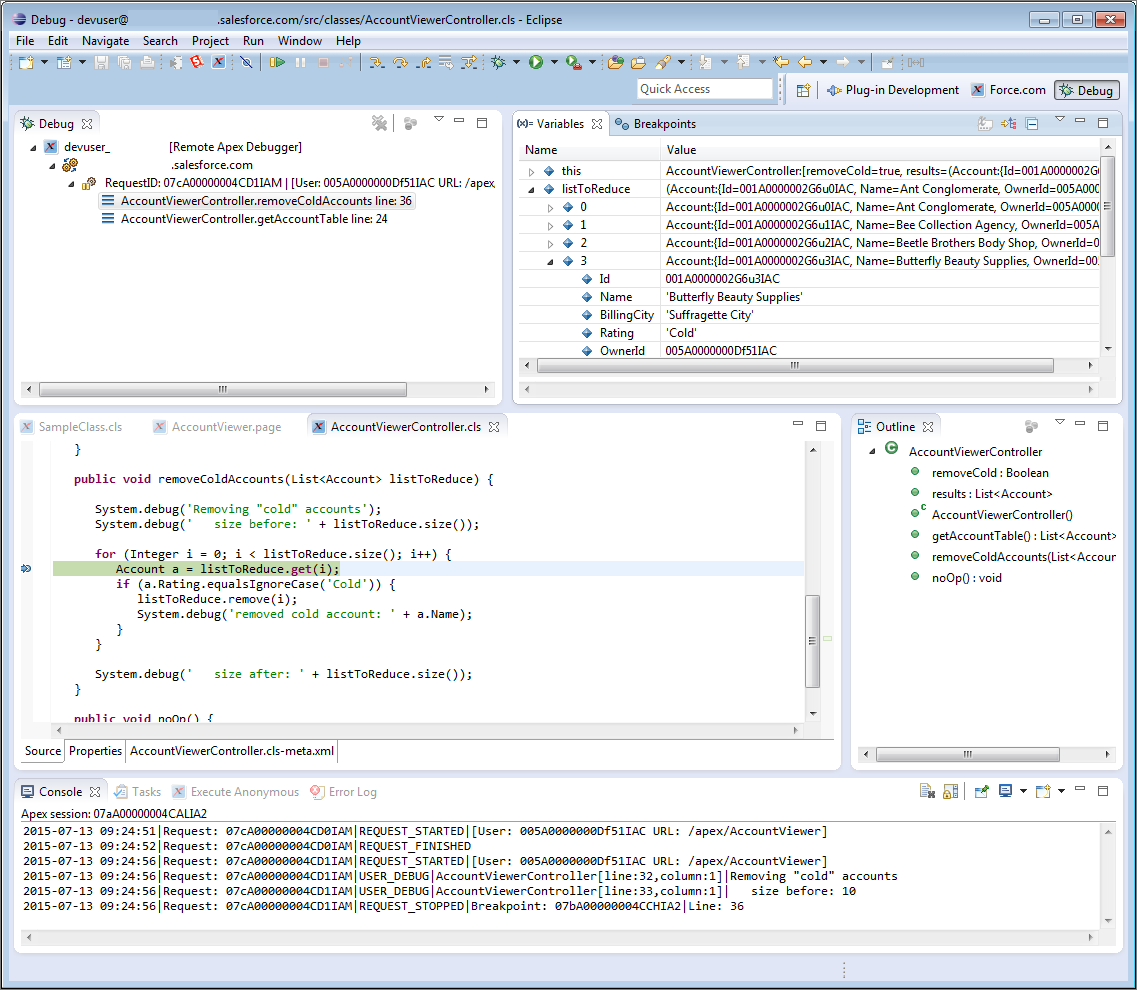Click the Step Over toolbar icon
Image resolution: width=1137 pixels, height=990 pixels.
(x=400, y=62)
